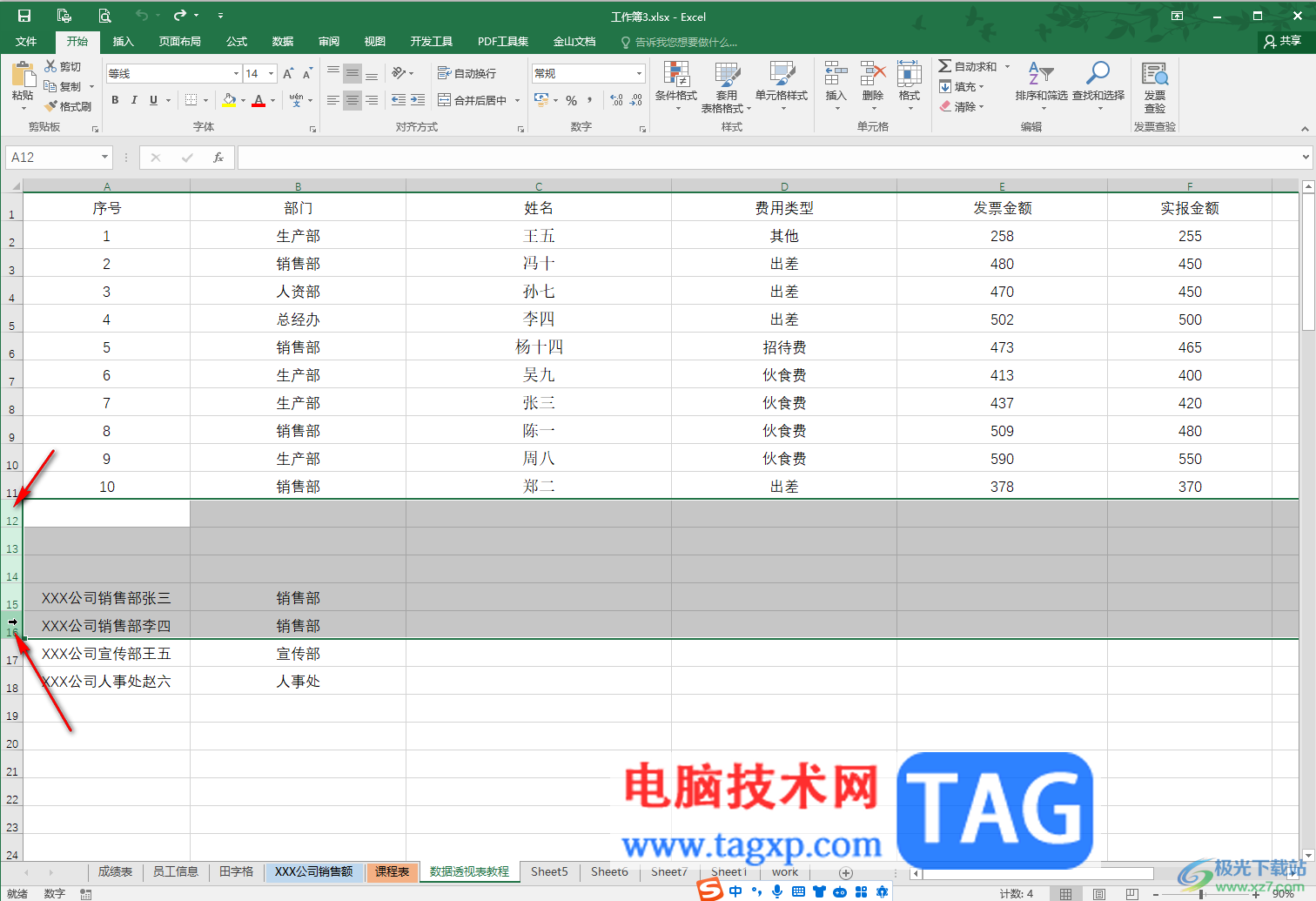Screen dimensions: 1316x901
Task: Cut selection with the scissors icon
Action: (64, 67)
